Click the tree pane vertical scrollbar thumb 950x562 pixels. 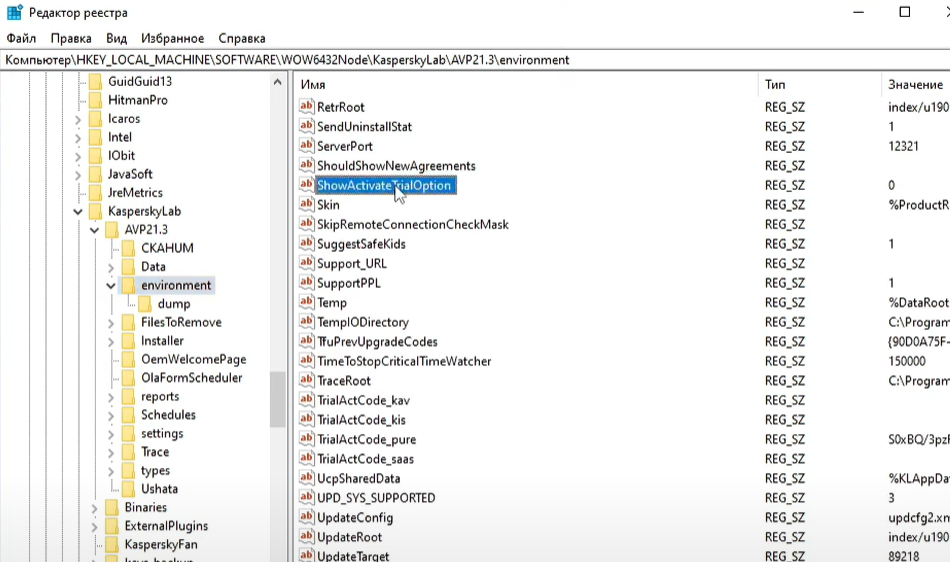[x=277, y=399]
